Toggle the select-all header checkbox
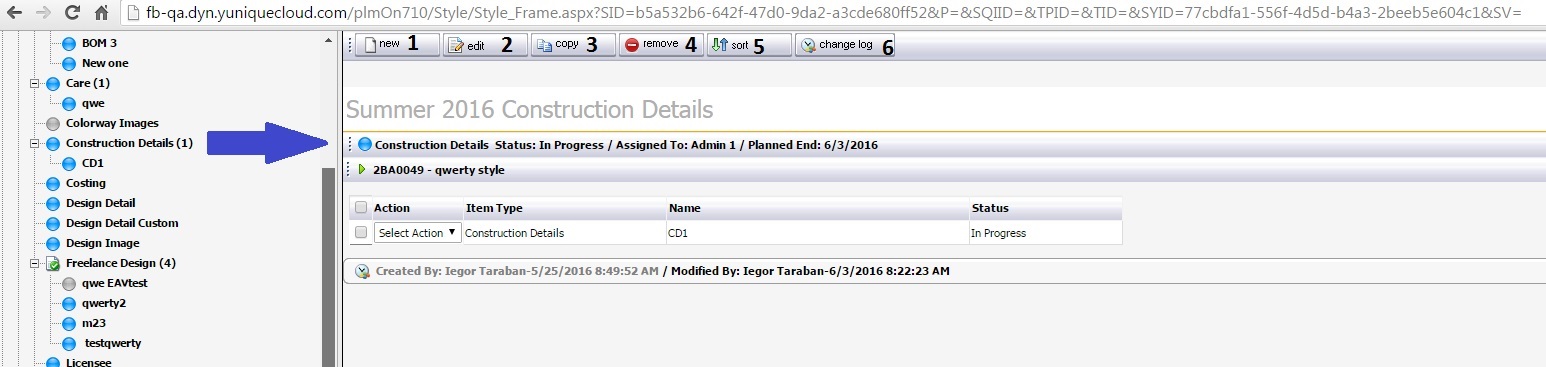Image resolution: width=1546 pixels, height=367 pixels. pyautogui.click(x=361, y=208)
